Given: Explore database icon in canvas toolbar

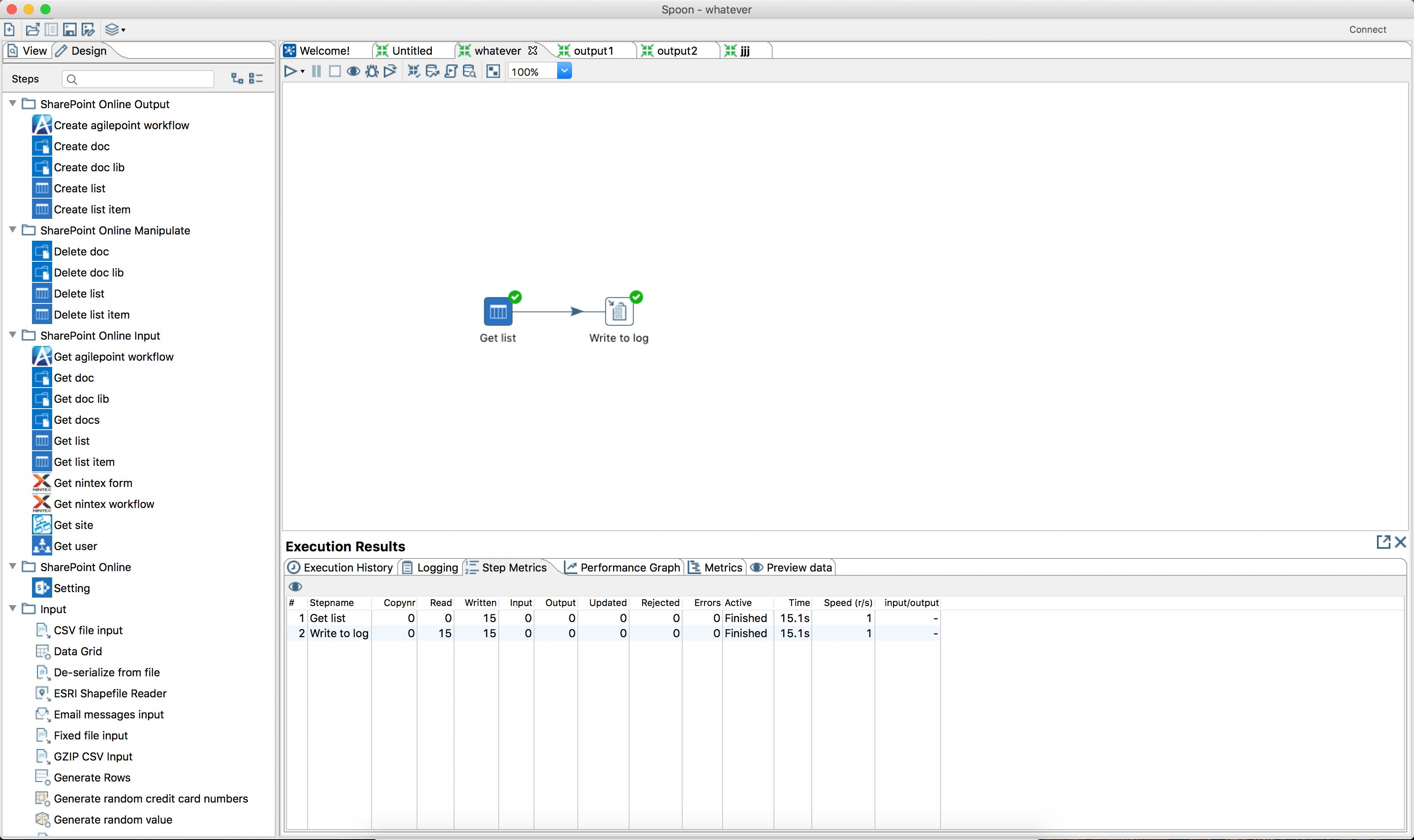Looking at the screenshot, I should point(469,71).
